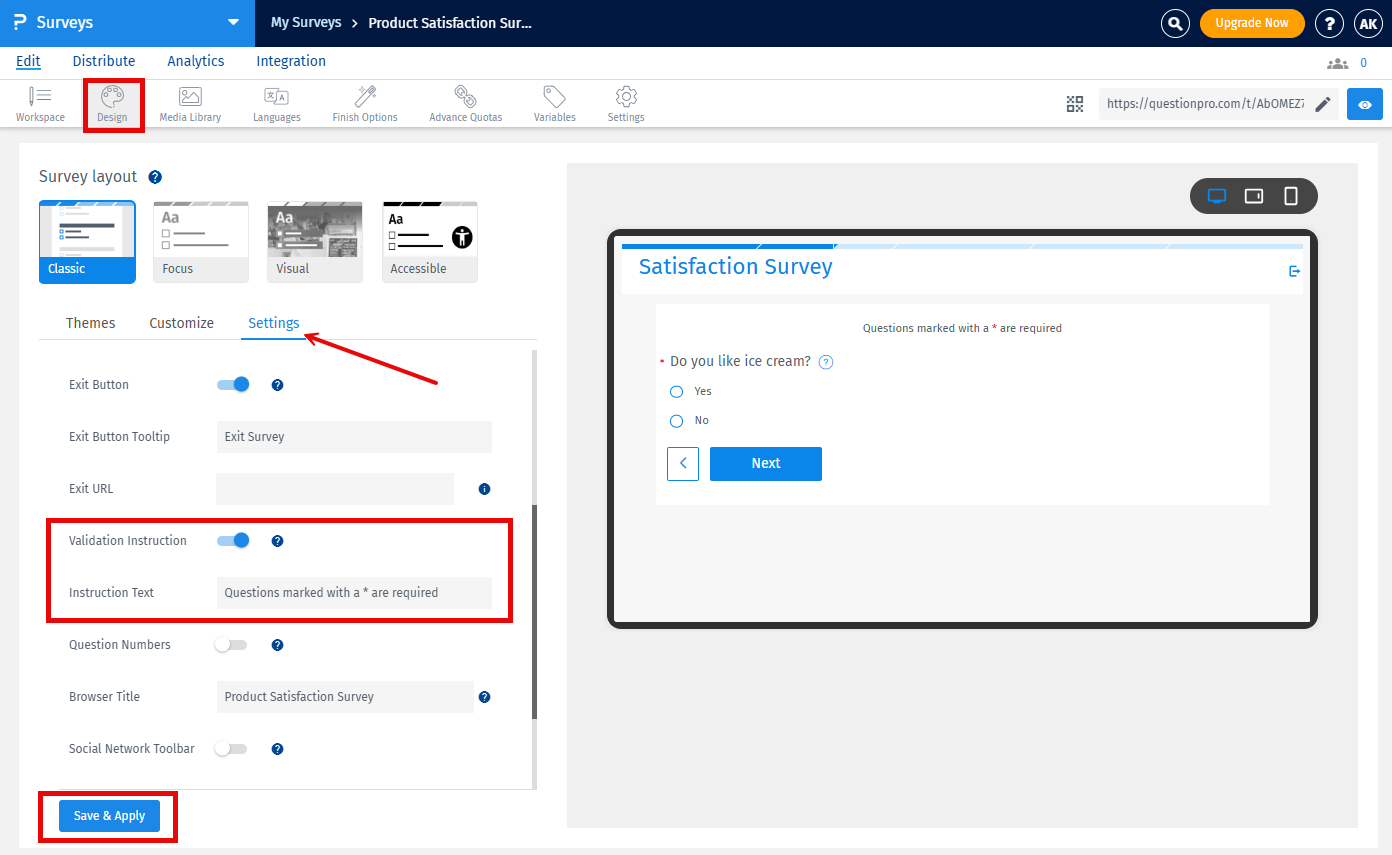The width and height of the screenshot is (1392, 855).
Task: Open Advance Quotas
Action: tap(464, 103)
